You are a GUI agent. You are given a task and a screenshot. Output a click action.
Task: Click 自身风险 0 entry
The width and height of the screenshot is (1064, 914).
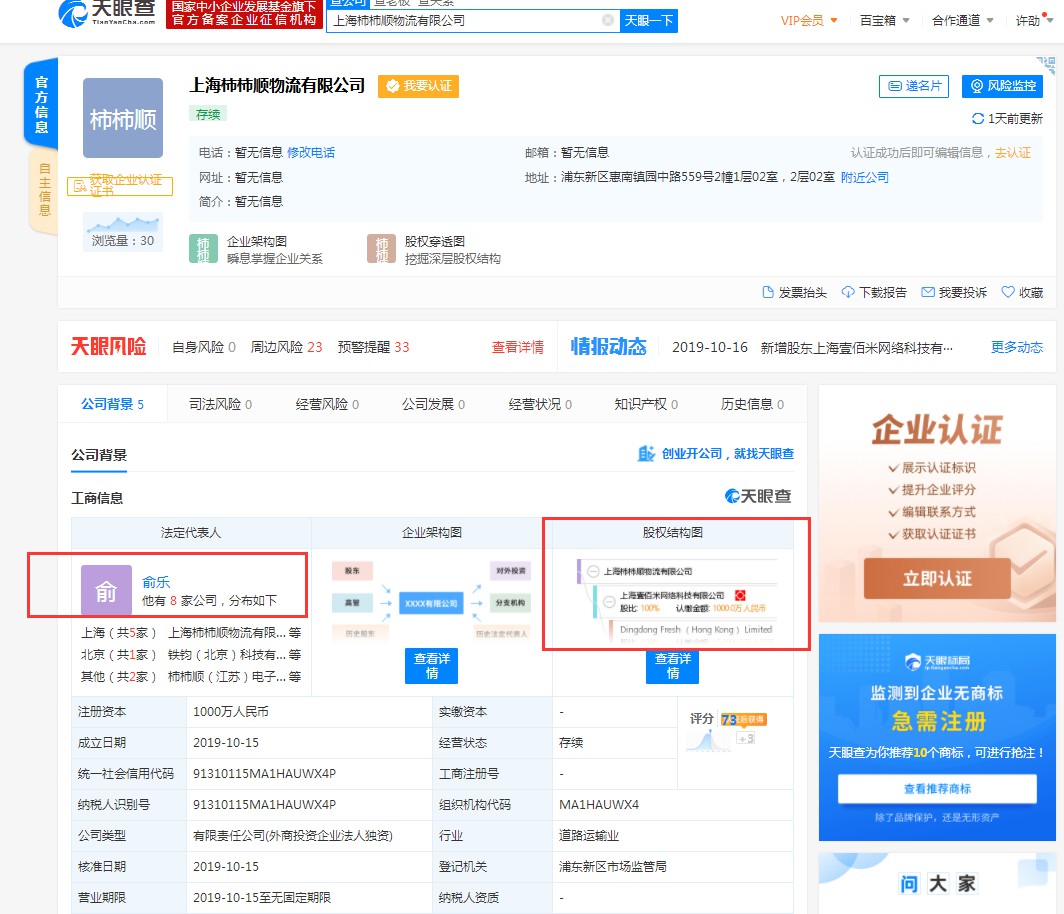[x=204, y=347]
